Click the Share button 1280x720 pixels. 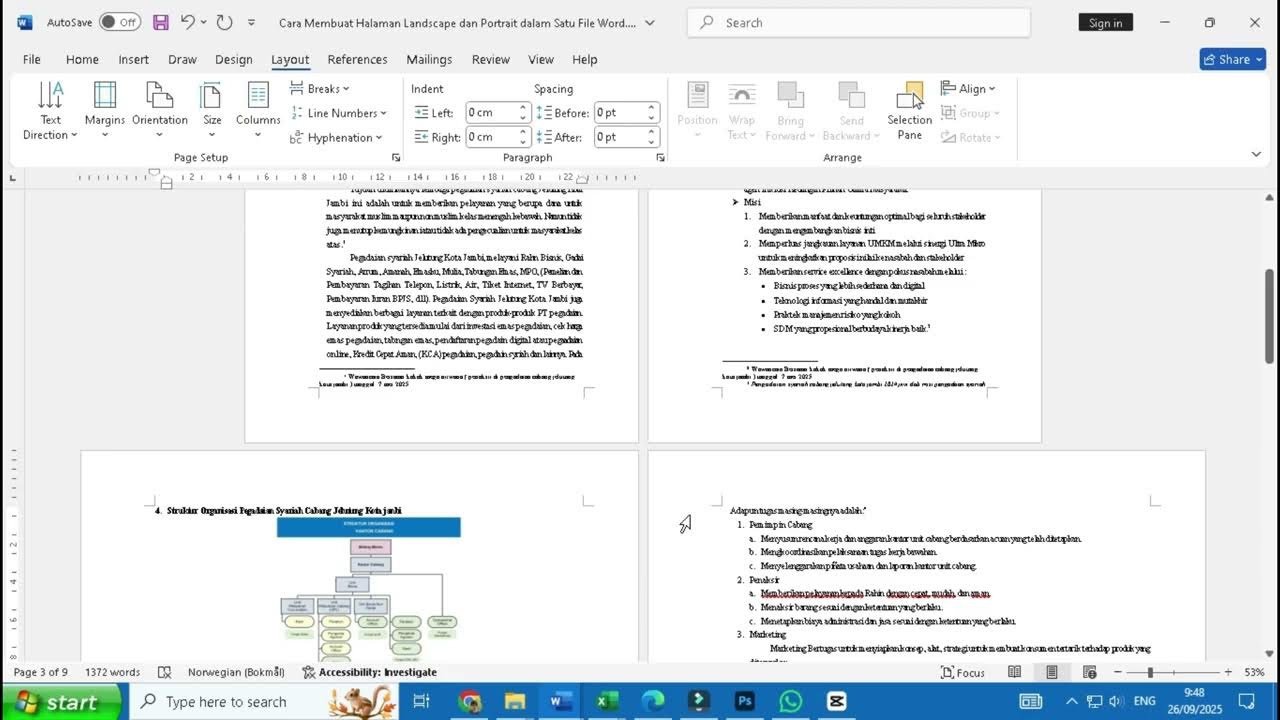(x=1233, y=59)
